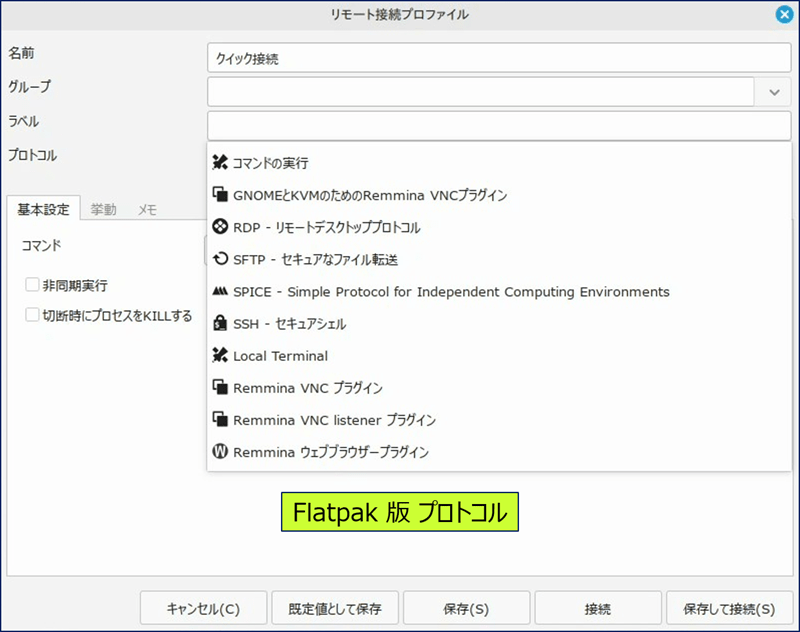The height and width of the screenshot is (632, 800).
Task: Click the SPICE protocol icon
Action: pyautogui.click(x=220, y=291)
